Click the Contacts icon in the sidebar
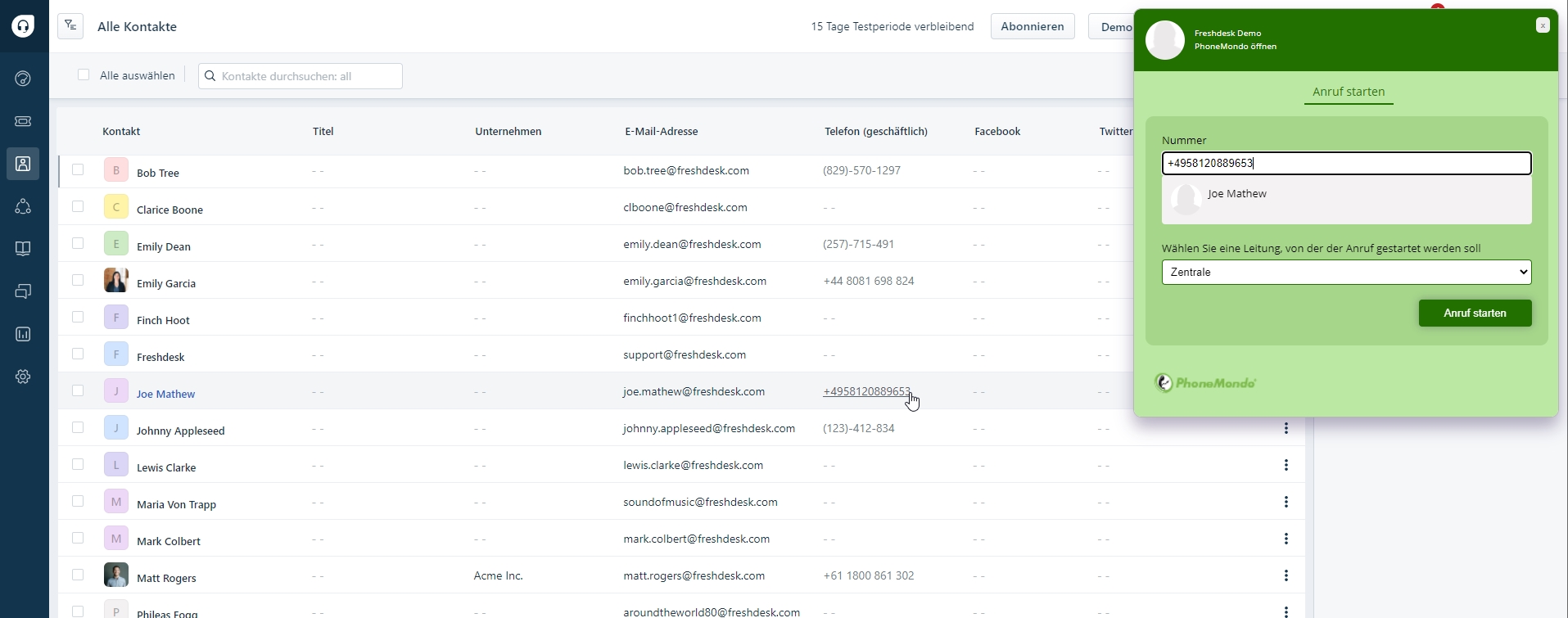The image size is (1568, 618). [23, 164]
